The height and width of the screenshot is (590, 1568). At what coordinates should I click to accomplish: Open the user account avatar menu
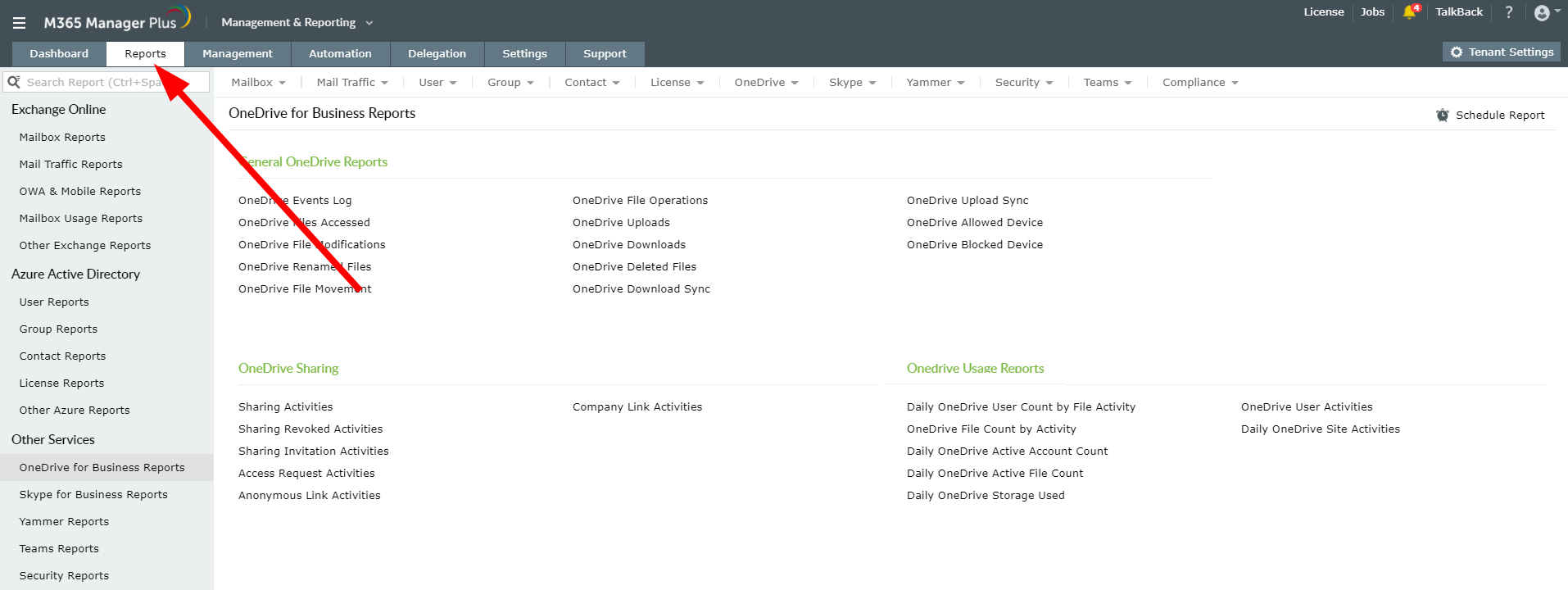[1546, 12]
